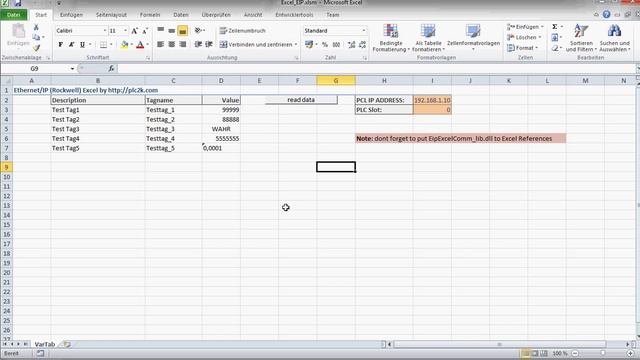Remove a decimal place icon
640x360 pixels.
point(362,44)
